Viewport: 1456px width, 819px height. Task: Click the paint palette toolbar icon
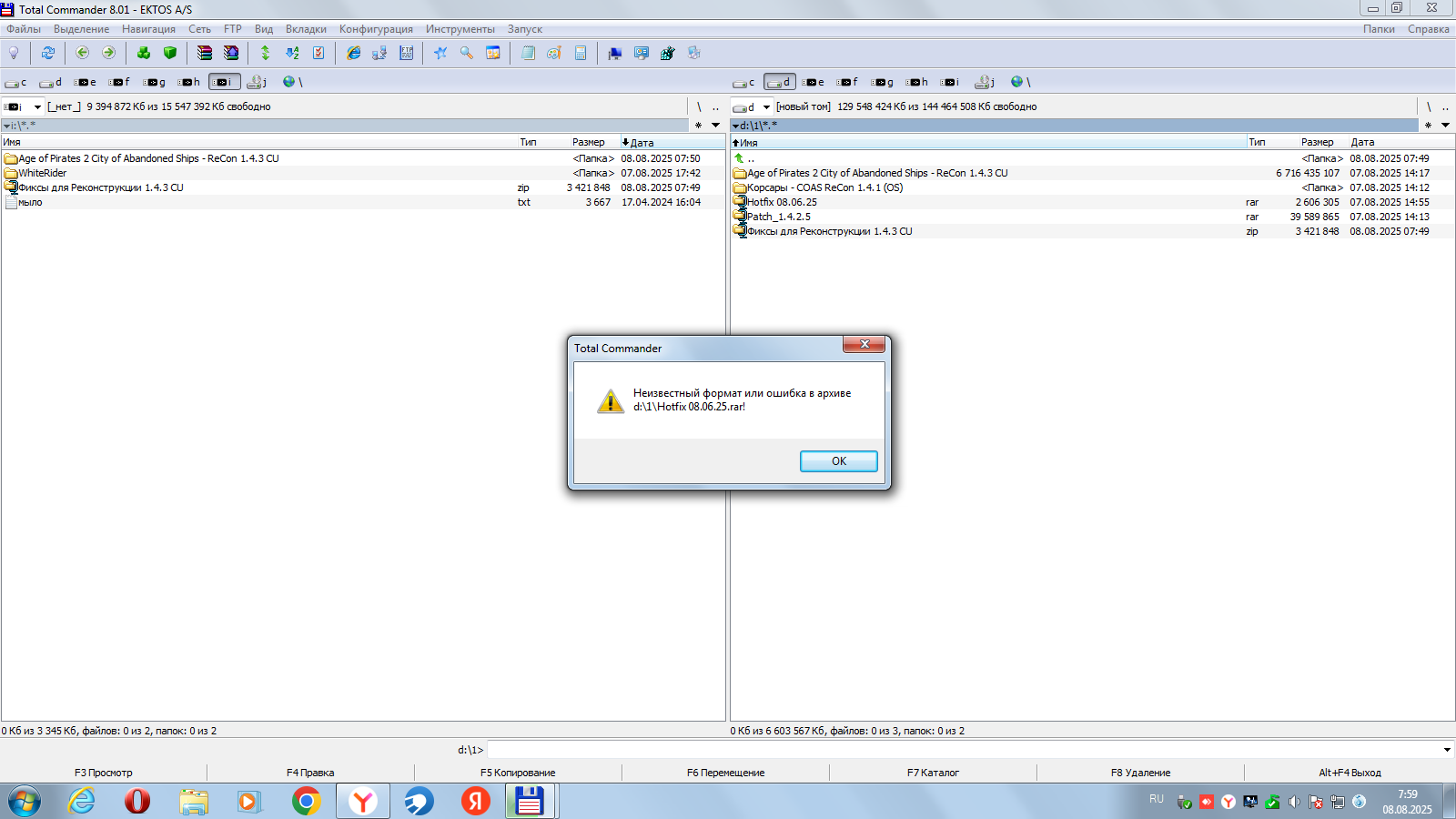click(553, 53)
